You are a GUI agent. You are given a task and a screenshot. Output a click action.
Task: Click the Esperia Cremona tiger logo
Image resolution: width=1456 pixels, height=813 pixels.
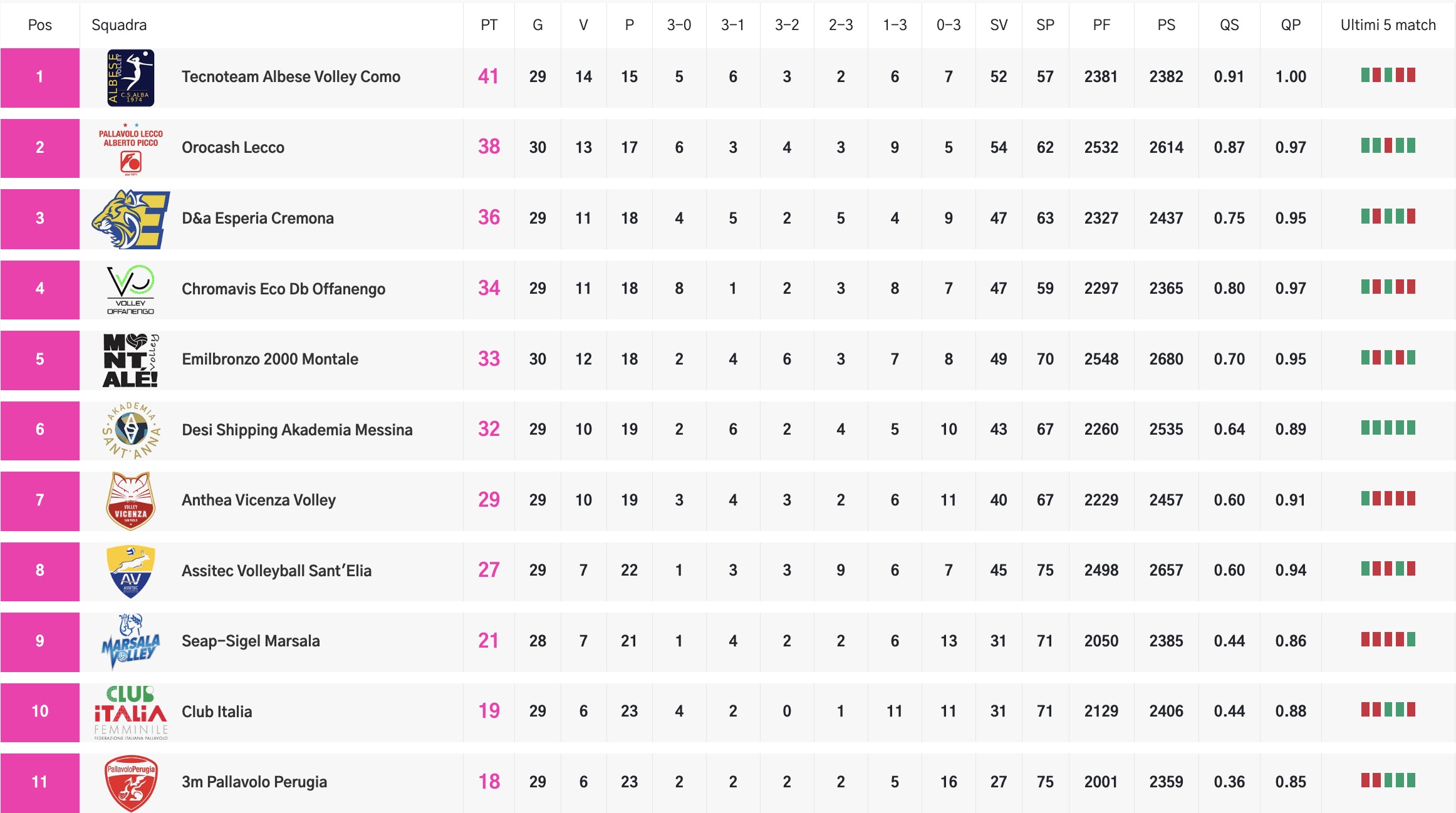click(130, 219)
